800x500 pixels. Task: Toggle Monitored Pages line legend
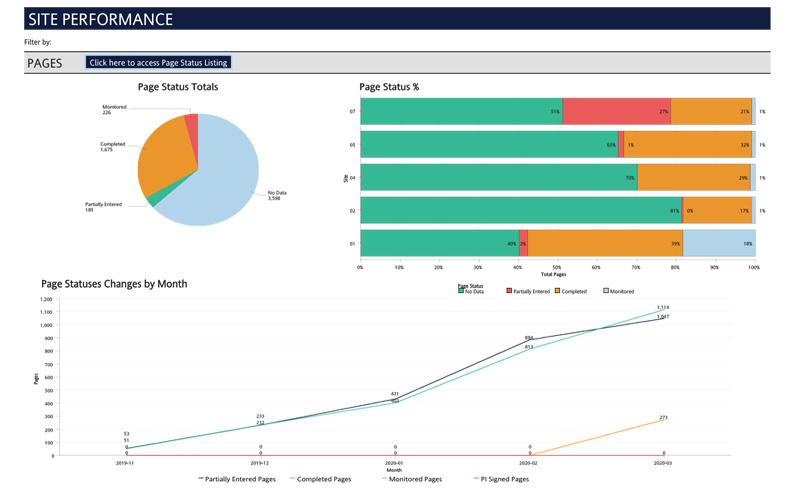click(412, 479)
